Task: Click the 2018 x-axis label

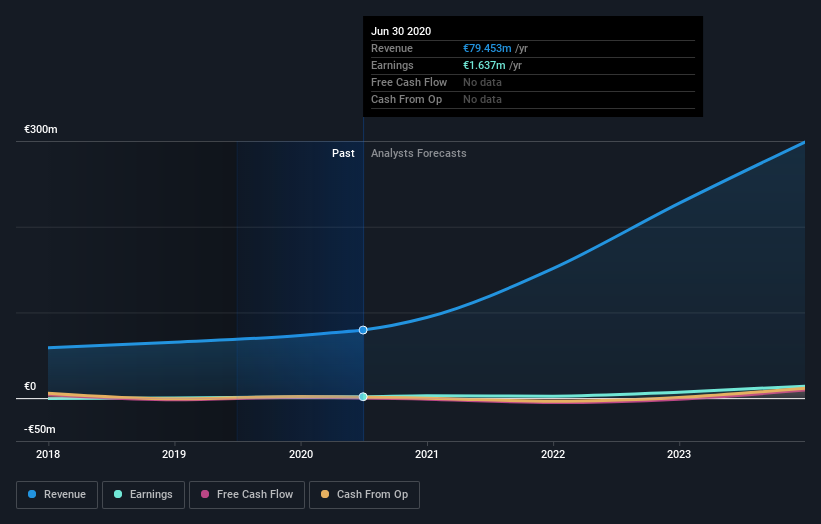Action: 48,454
